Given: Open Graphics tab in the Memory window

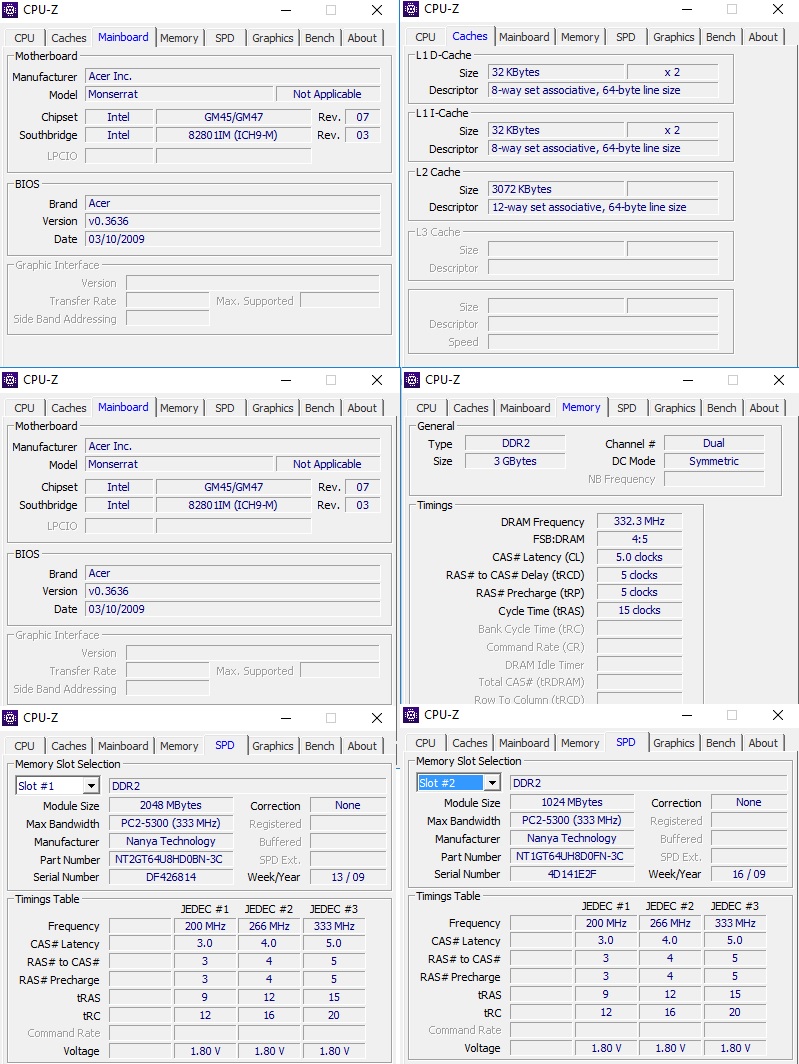Looking at the screenshot, I should click(675, 408).
